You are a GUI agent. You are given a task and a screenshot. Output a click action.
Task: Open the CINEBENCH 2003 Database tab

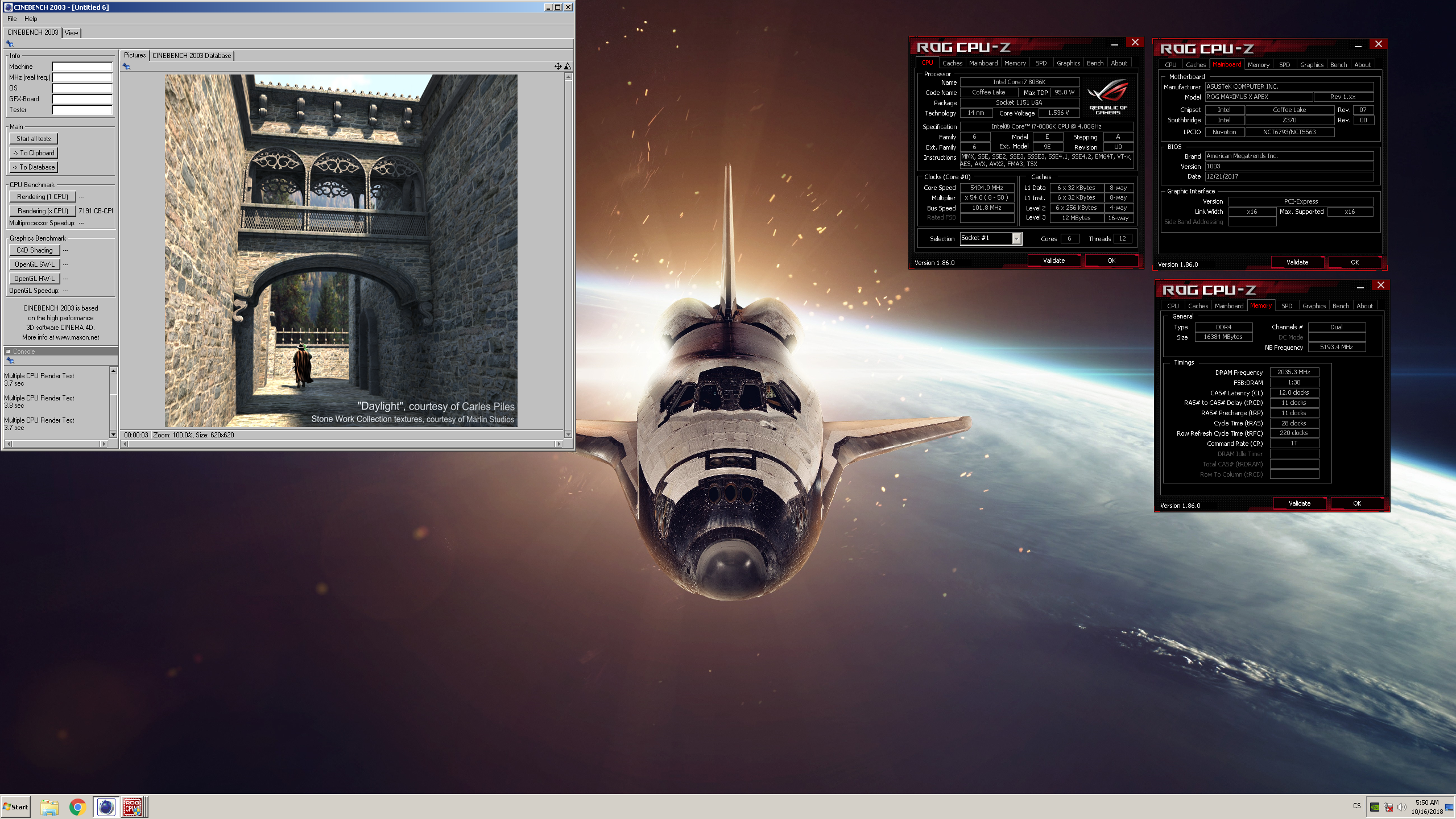(x=192, y=56)
